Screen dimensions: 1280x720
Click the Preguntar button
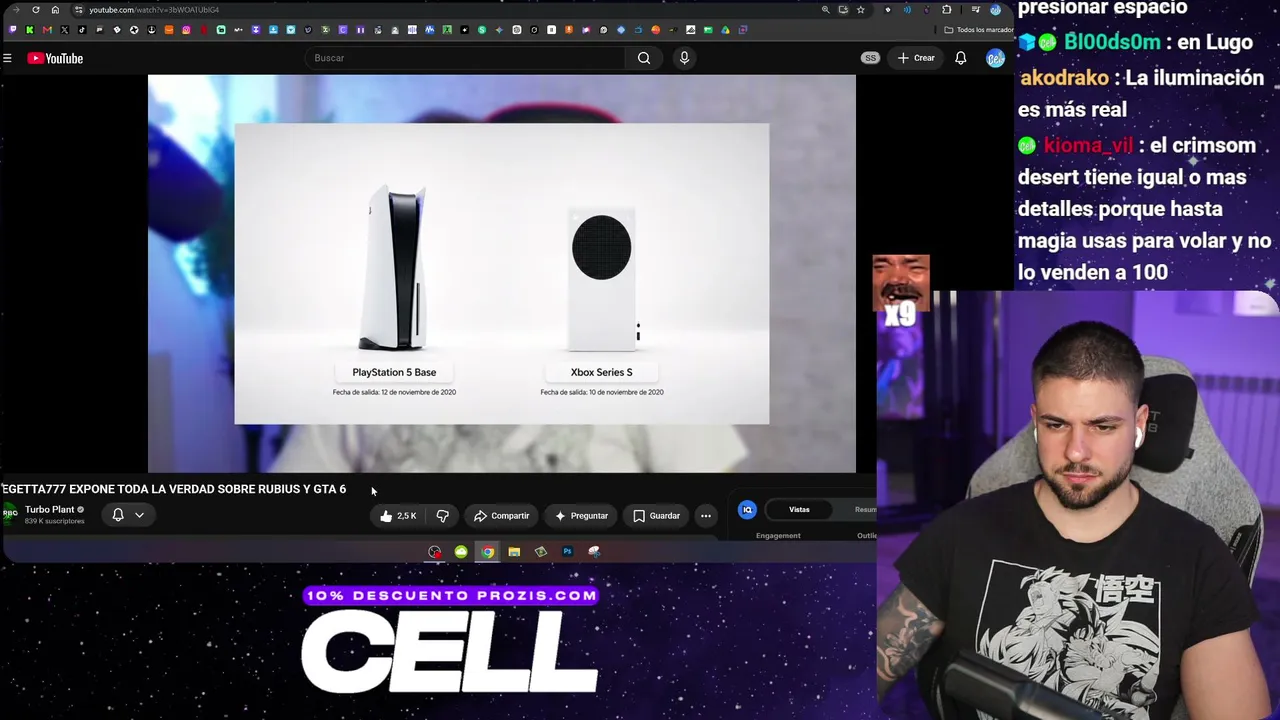point(581,516)
